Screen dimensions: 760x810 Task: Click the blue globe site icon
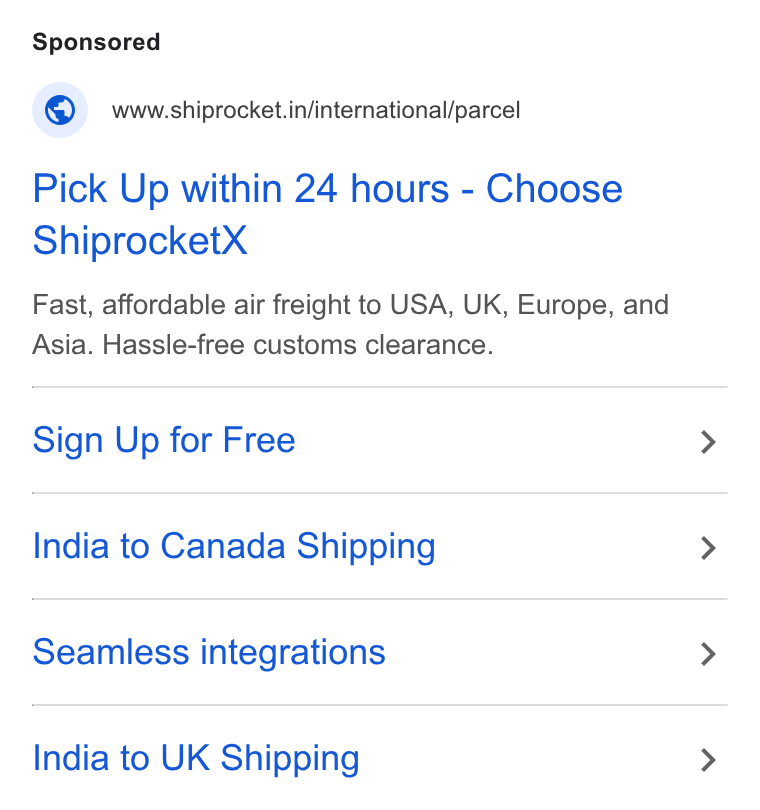point(60,110)
